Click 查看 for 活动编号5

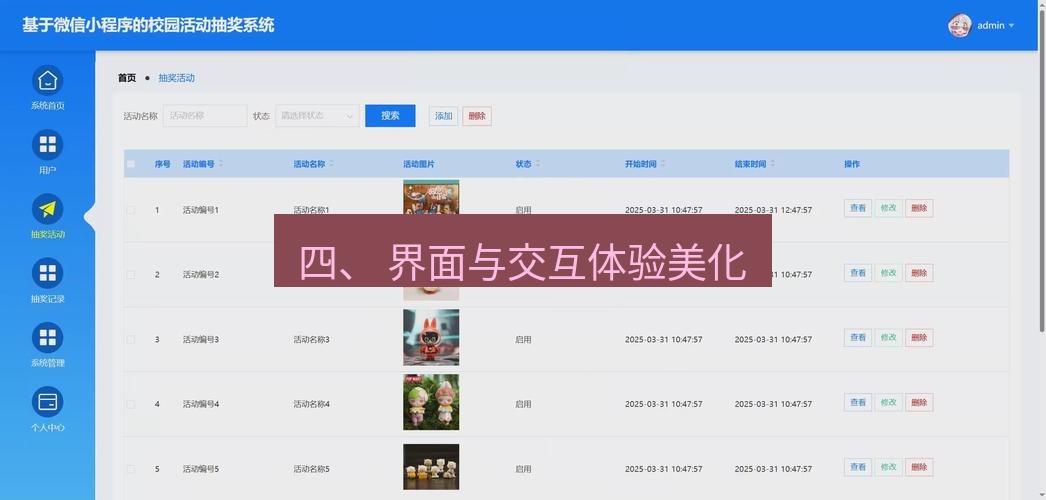tap(858, 467)
